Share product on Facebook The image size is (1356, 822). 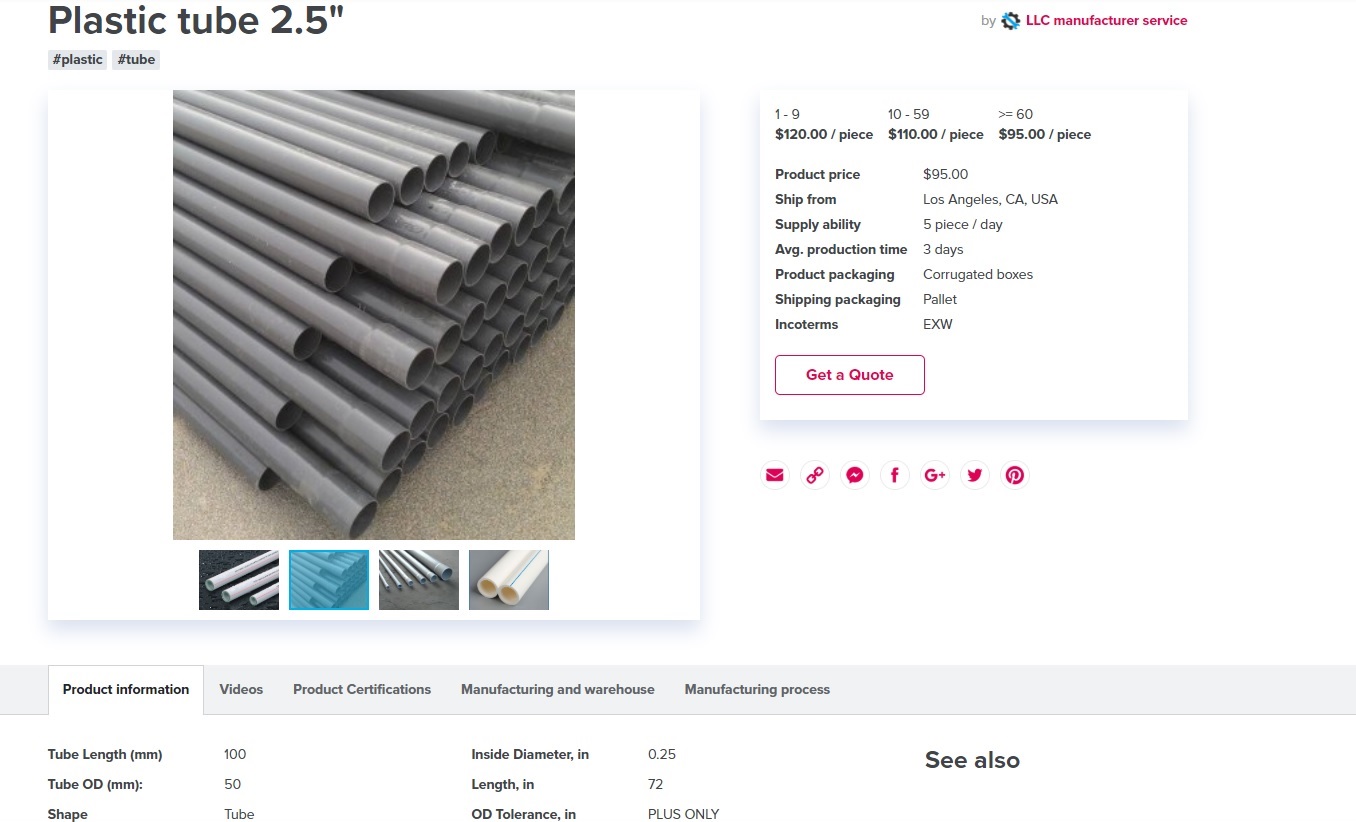895,475
